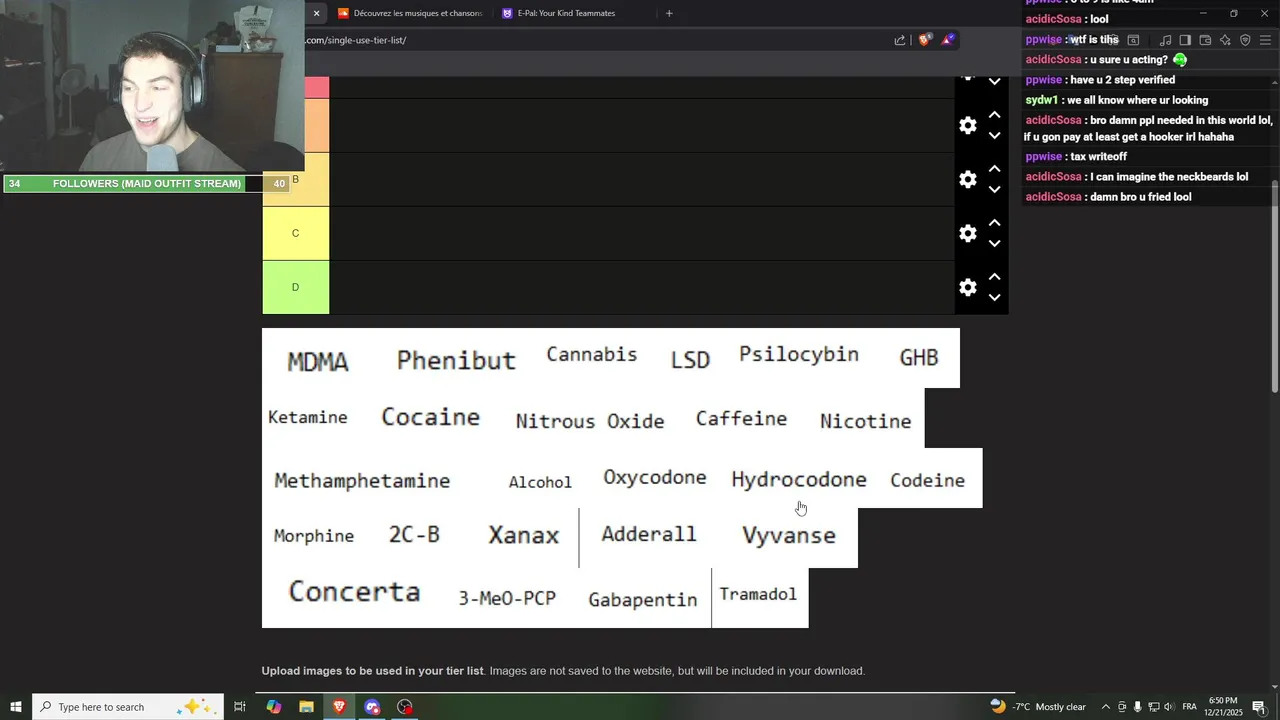Open settings gear for the B tier row
The width and height of the screenshot is (1280, 720).
pos(968,179)
